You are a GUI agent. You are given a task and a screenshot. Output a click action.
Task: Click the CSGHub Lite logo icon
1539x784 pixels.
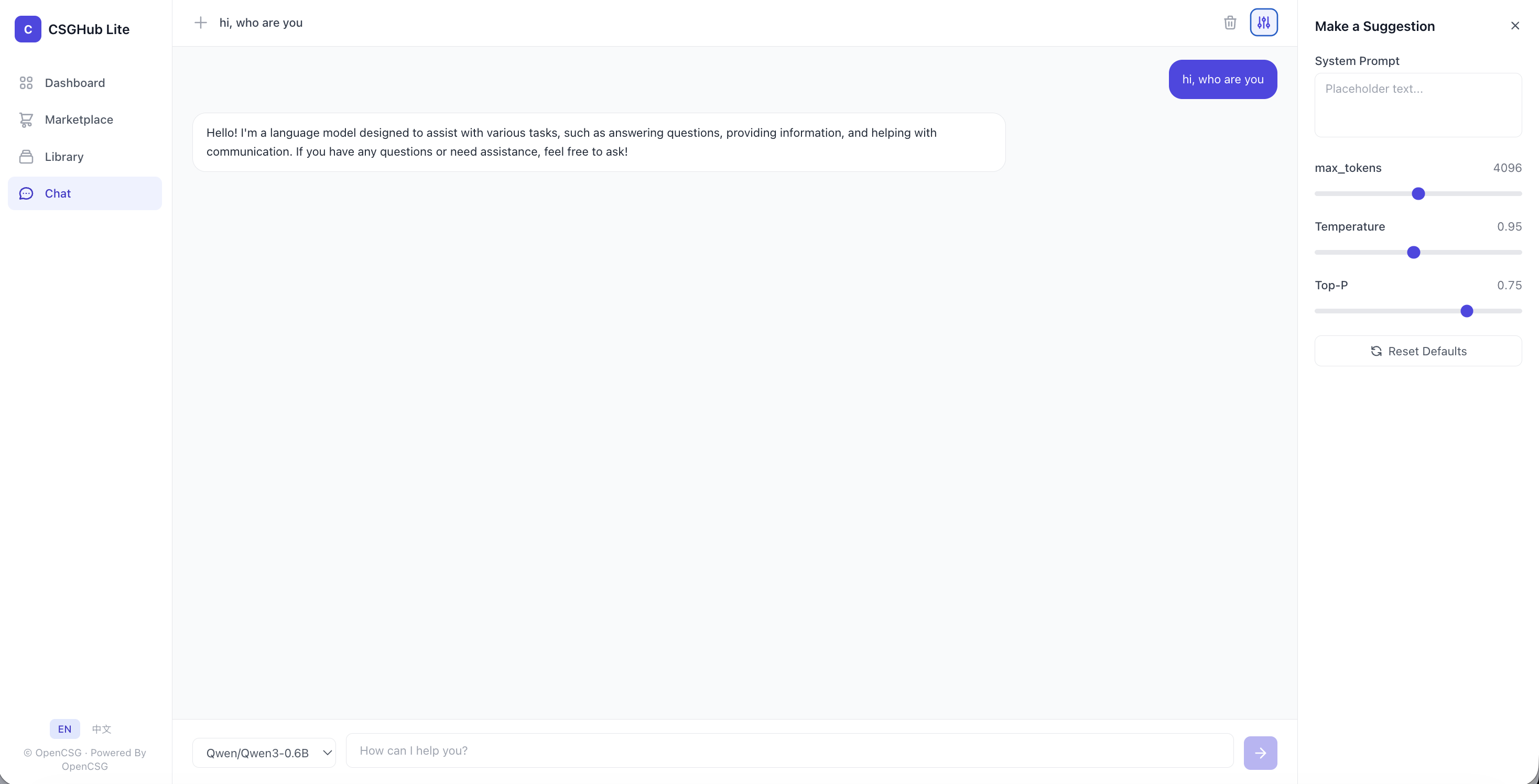pyautogui.click(x=27, y=29)
